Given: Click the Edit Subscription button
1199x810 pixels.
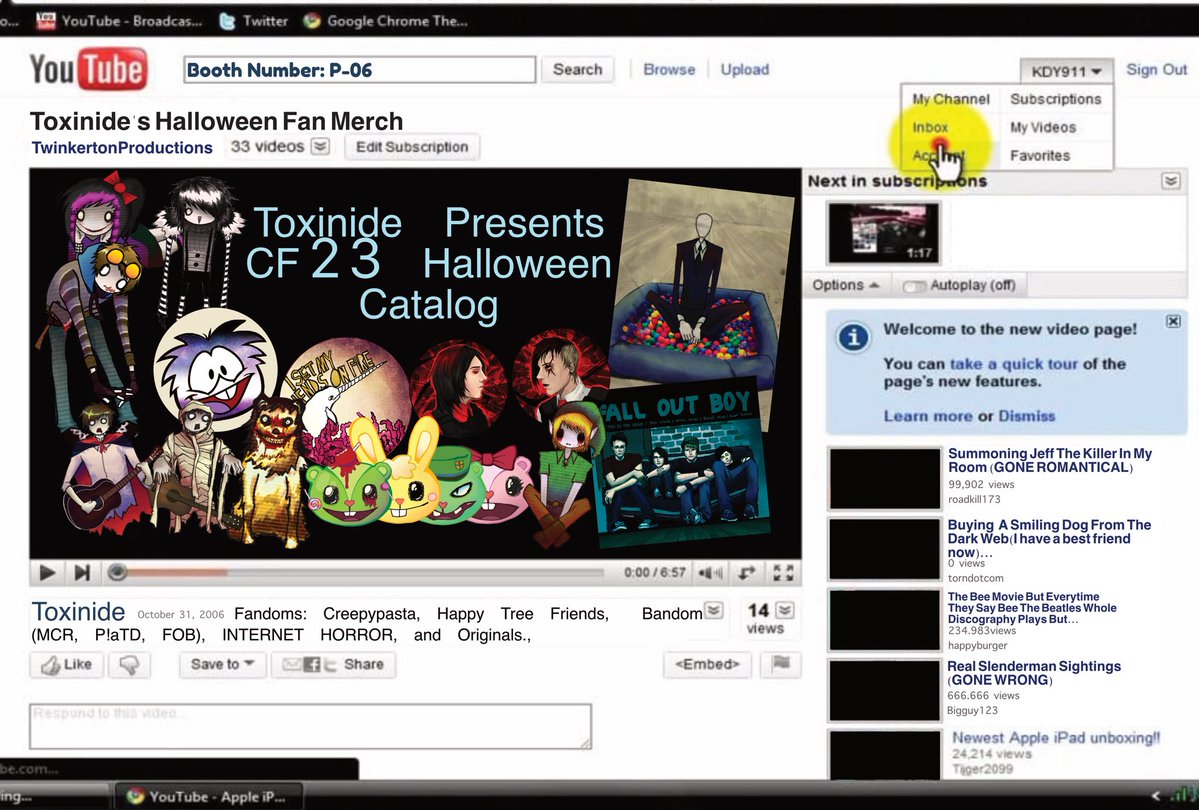Looking at the screenshot, I should 412,147.
